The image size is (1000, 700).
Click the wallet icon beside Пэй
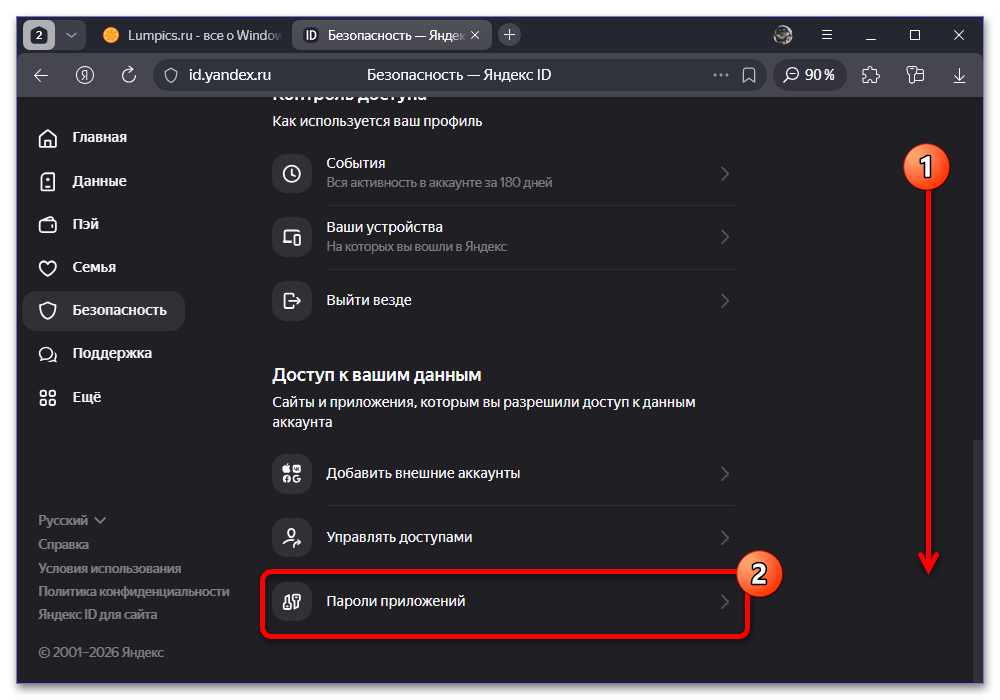pyautogui.click(x=48, y=224)
